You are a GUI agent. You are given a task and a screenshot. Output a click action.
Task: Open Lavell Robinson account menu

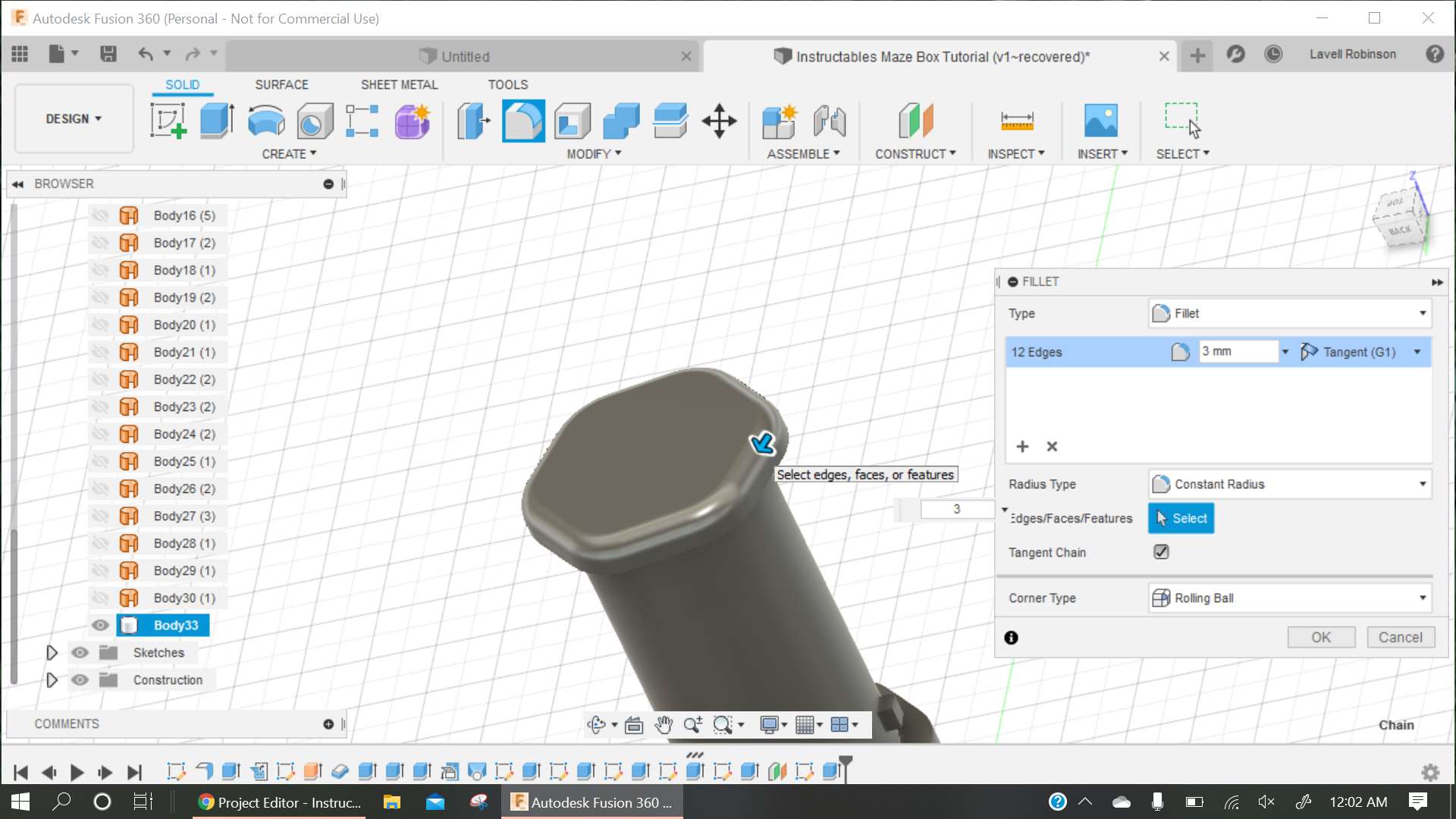(x=1352, y=55)
